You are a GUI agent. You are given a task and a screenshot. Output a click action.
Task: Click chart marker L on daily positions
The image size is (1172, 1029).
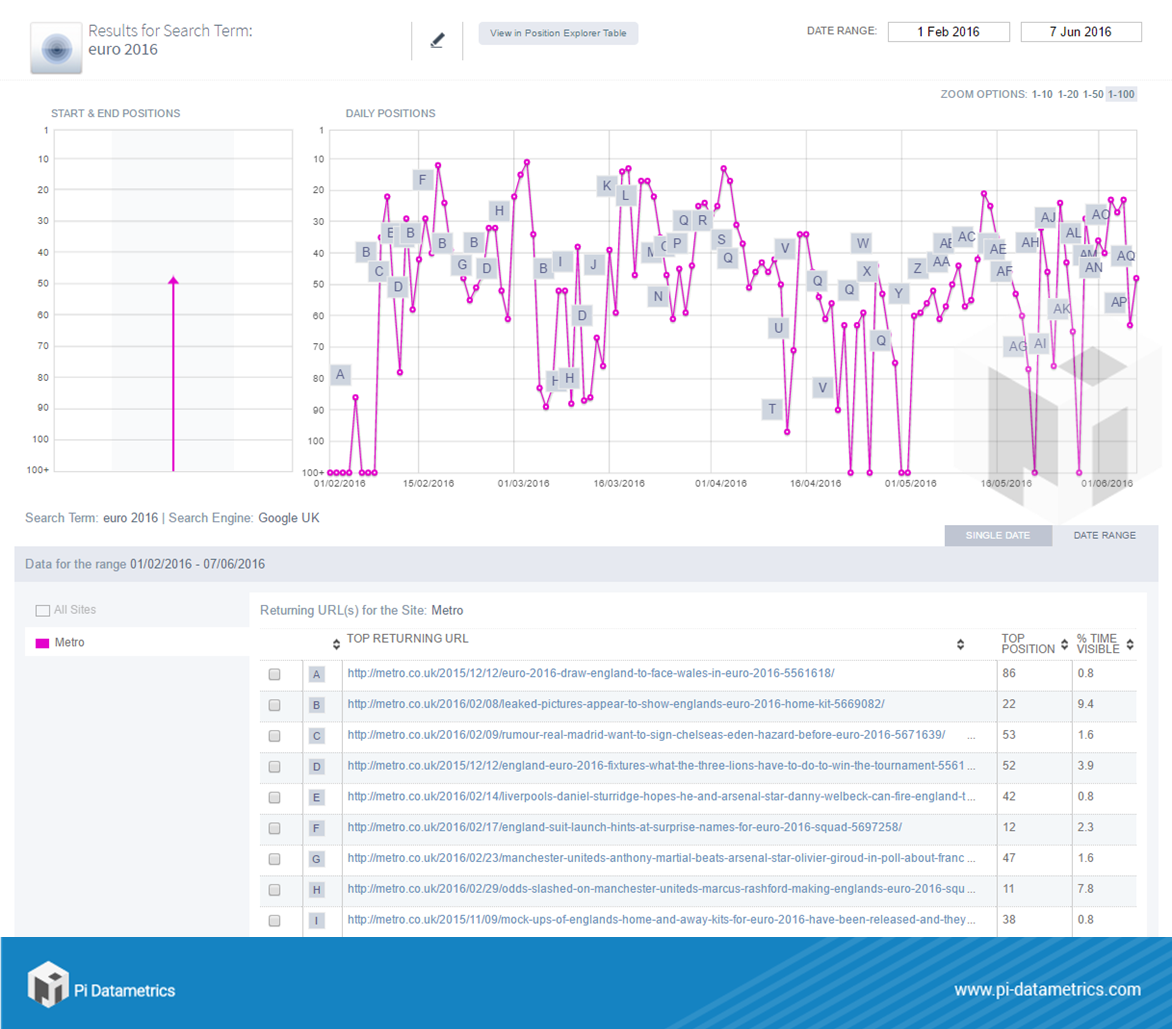[626, 196]
